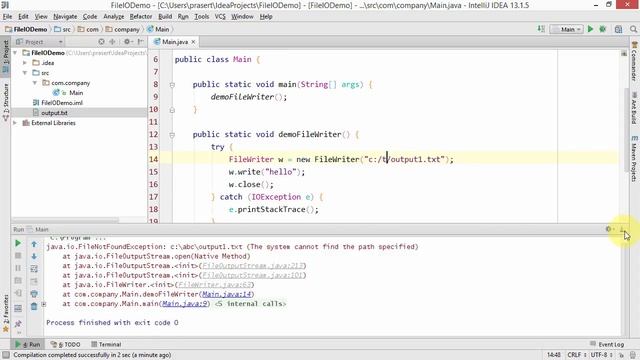Open Main.java:9 stack trace link
Image resolution: width=640 pixels, height=360 pixels.
click(184, 304)
